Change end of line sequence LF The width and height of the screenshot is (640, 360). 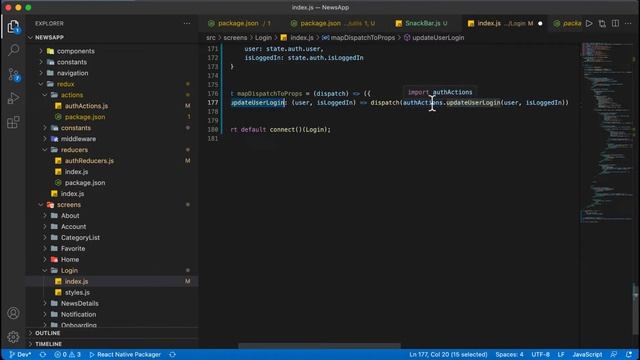(x=561, y=354)
